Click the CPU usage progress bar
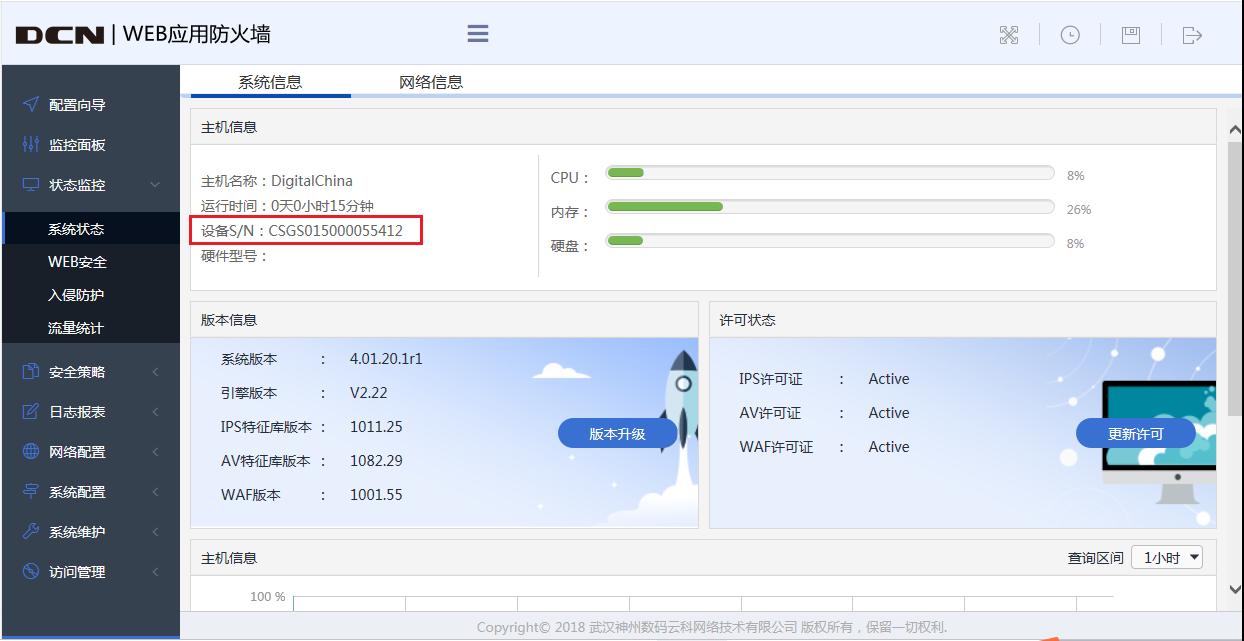 pyautogui.click(x=829, y=173)
